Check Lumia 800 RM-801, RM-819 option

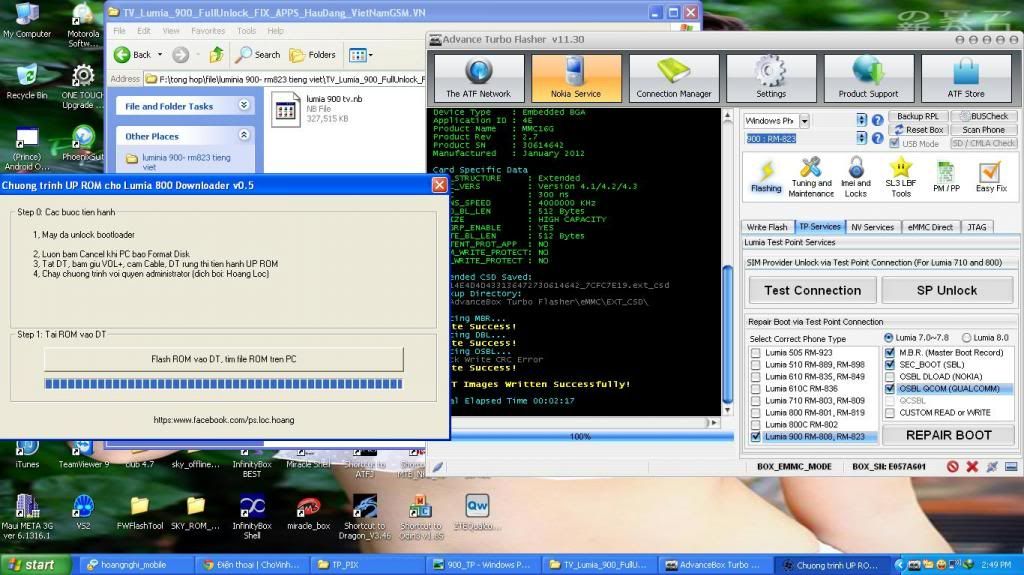click(756, 413)
